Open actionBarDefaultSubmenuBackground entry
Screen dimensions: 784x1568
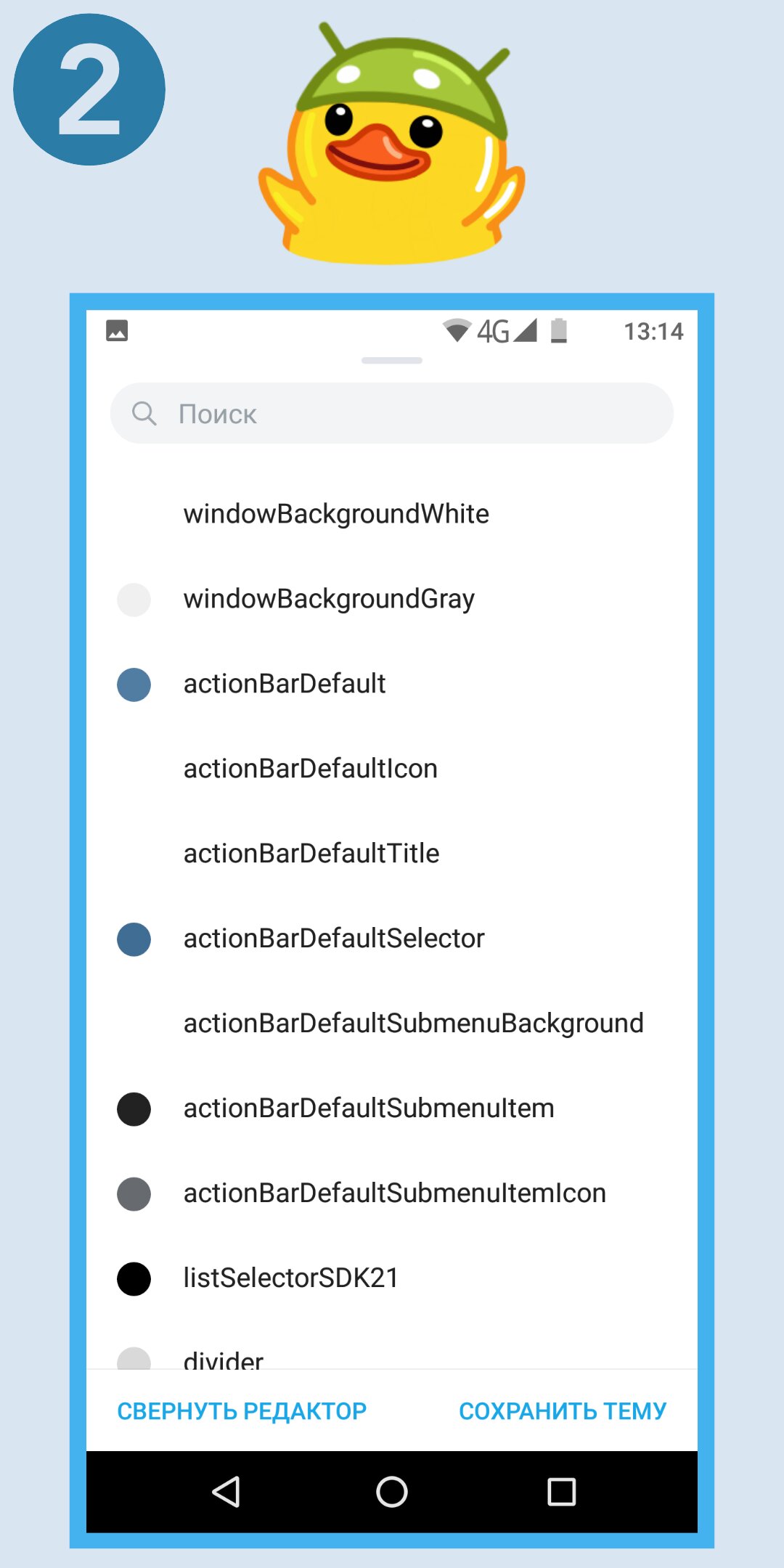pos(392,1024)
